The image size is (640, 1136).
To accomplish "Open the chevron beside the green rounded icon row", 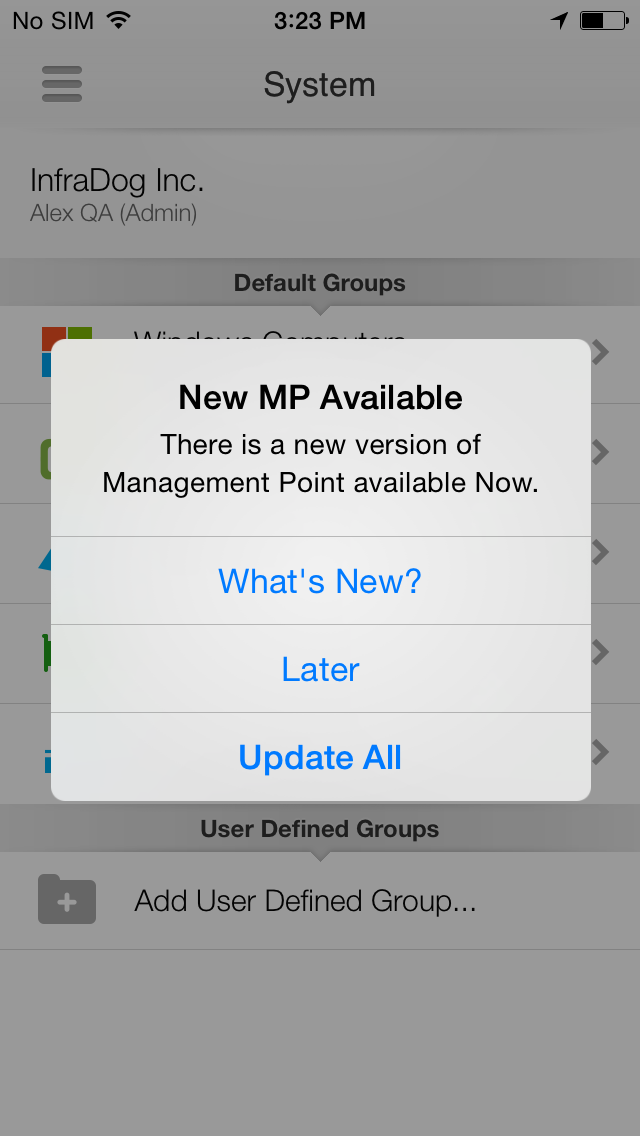I will tap(601, 452).
